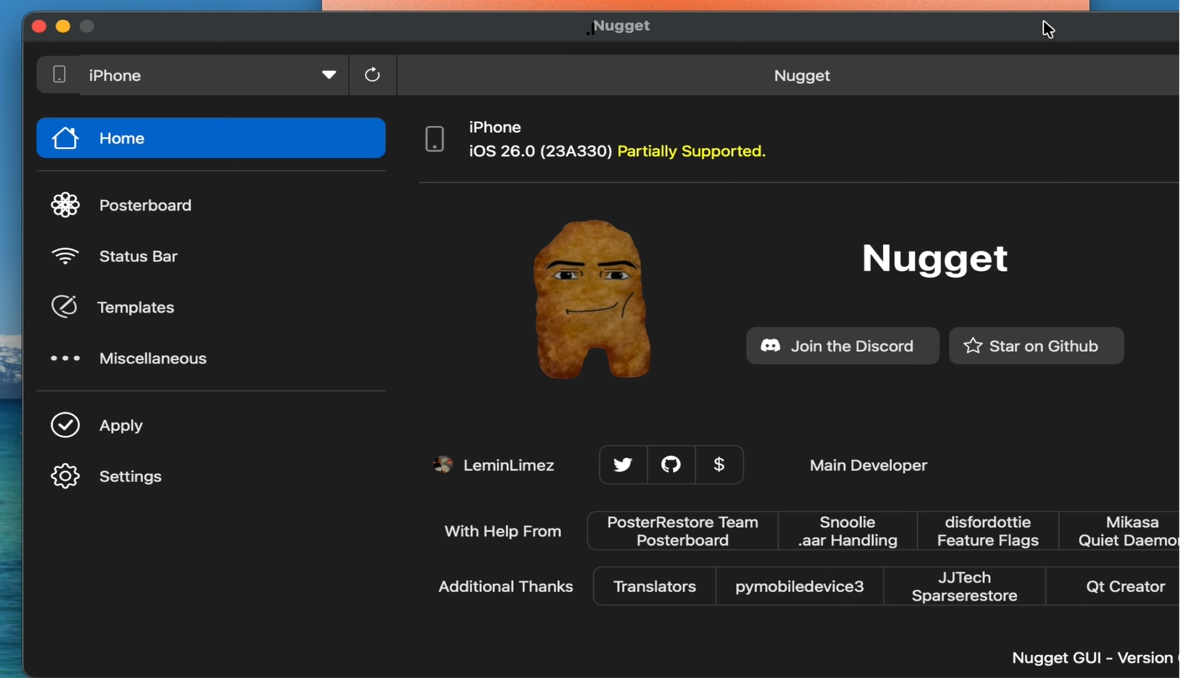Click the pymobiledevice3 thanks button
This screenshot has height=678, width=1180.
(x=799, y=586)
